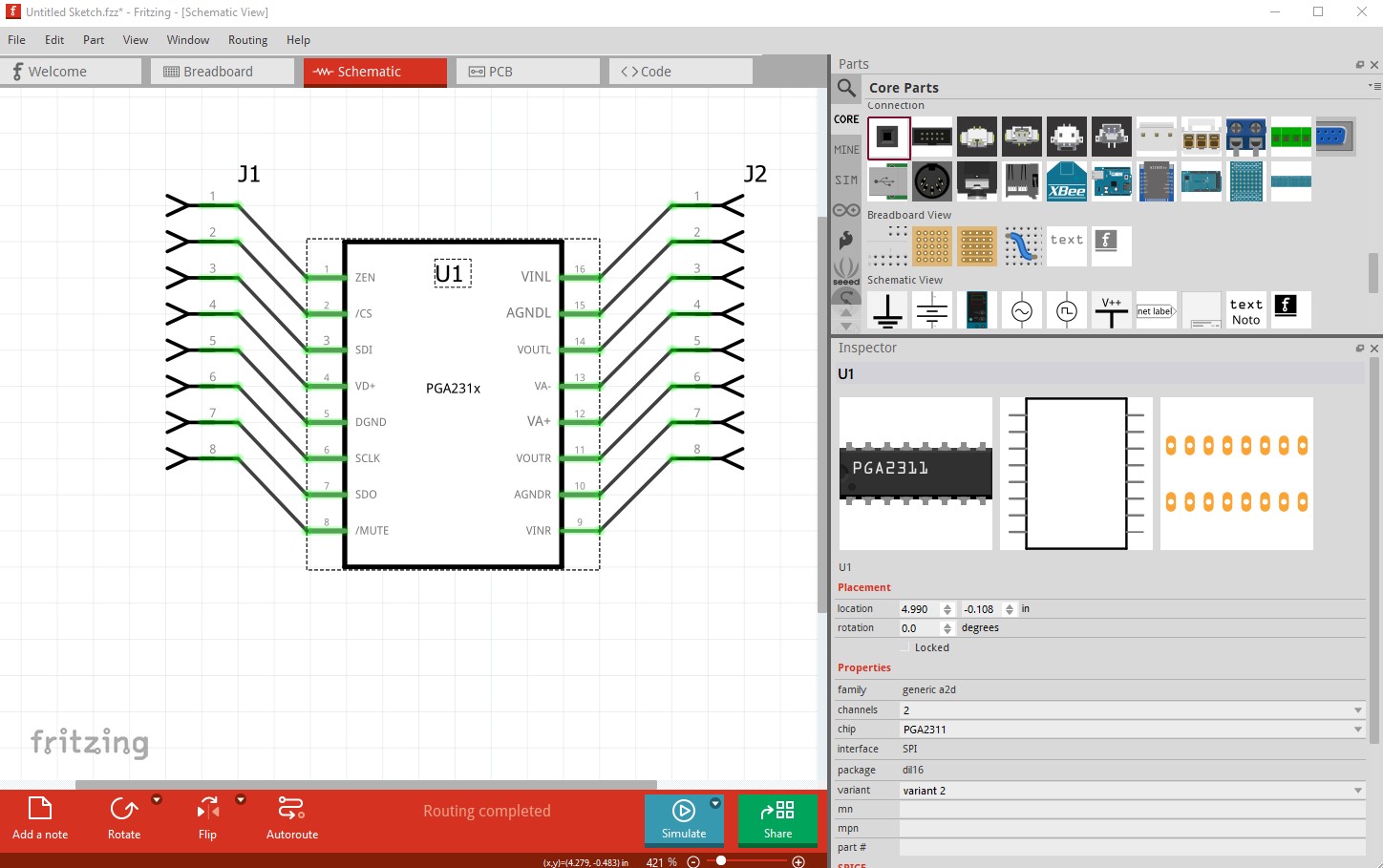This screenshot has height=868, width=1383.
Task: Open the chip PGA2311 dropdown
Action: coord(1132,730)
